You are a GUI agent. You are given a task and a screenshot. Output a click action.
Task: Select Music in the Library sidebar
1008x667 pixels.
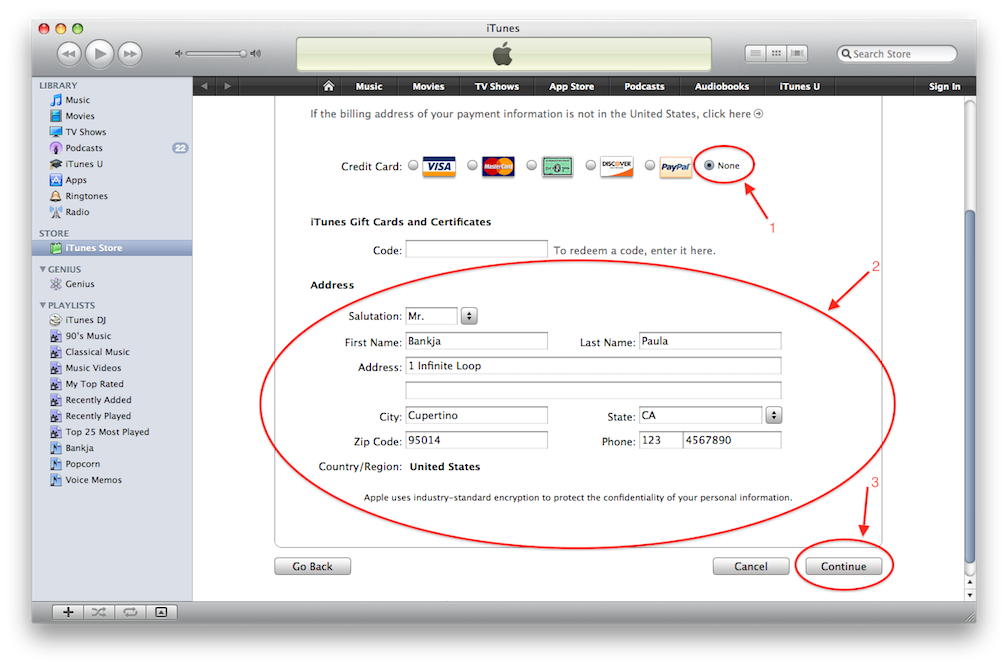point(112,100)
